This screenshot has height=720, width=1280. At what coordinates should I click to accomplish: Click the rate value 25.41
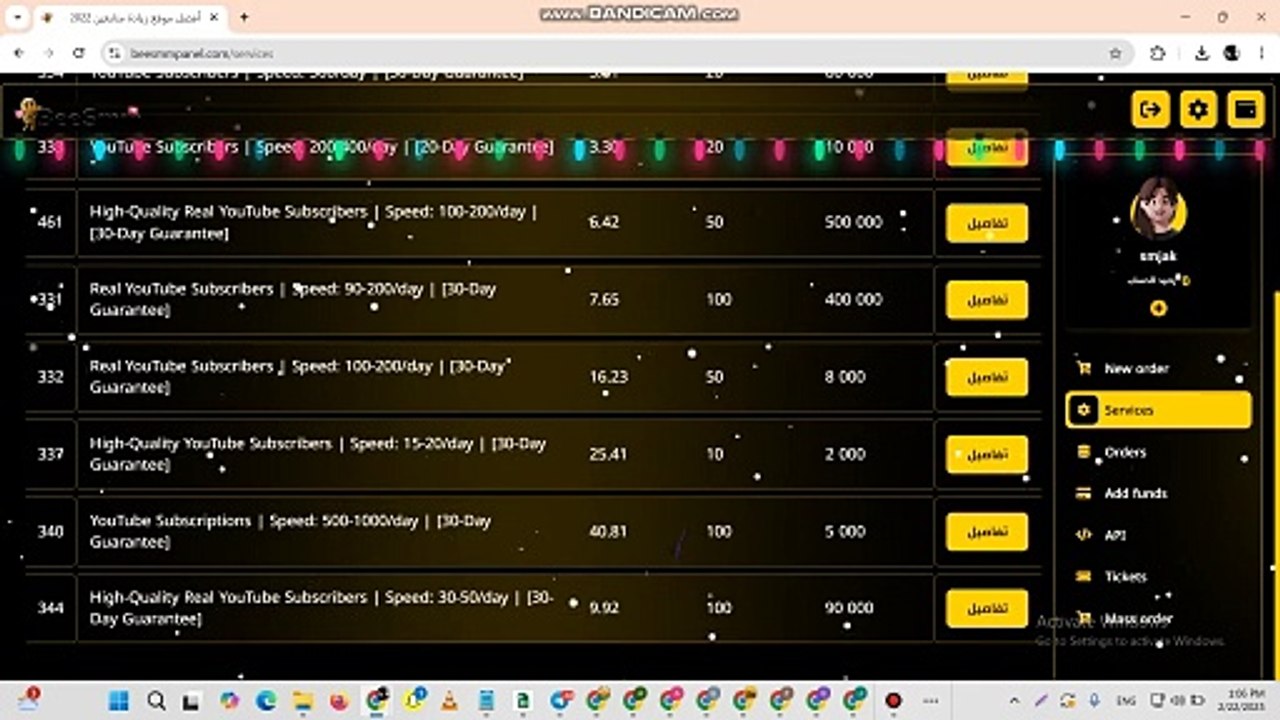(608, 454)
